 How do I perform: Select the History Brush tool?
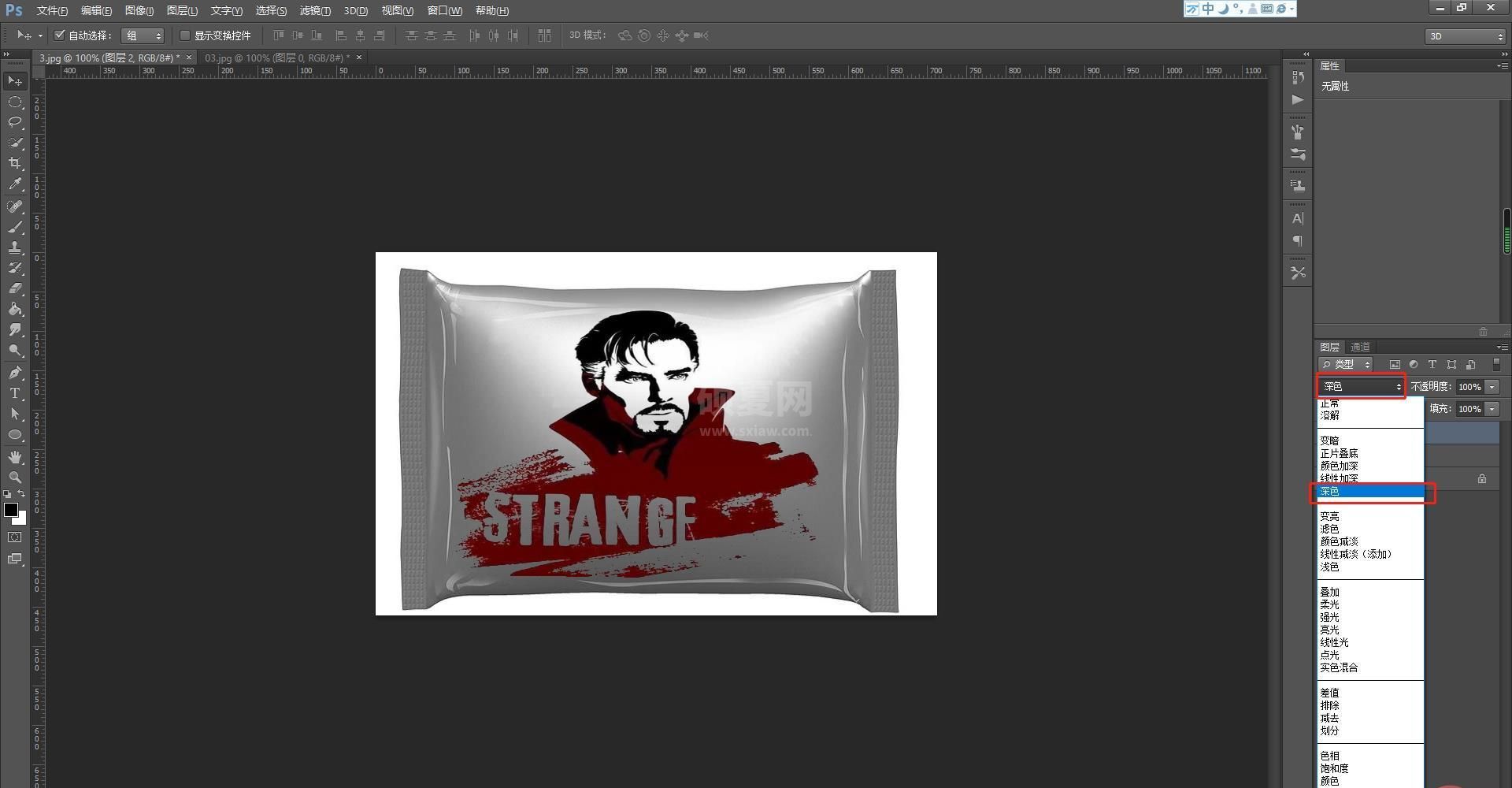click(15, 268)
